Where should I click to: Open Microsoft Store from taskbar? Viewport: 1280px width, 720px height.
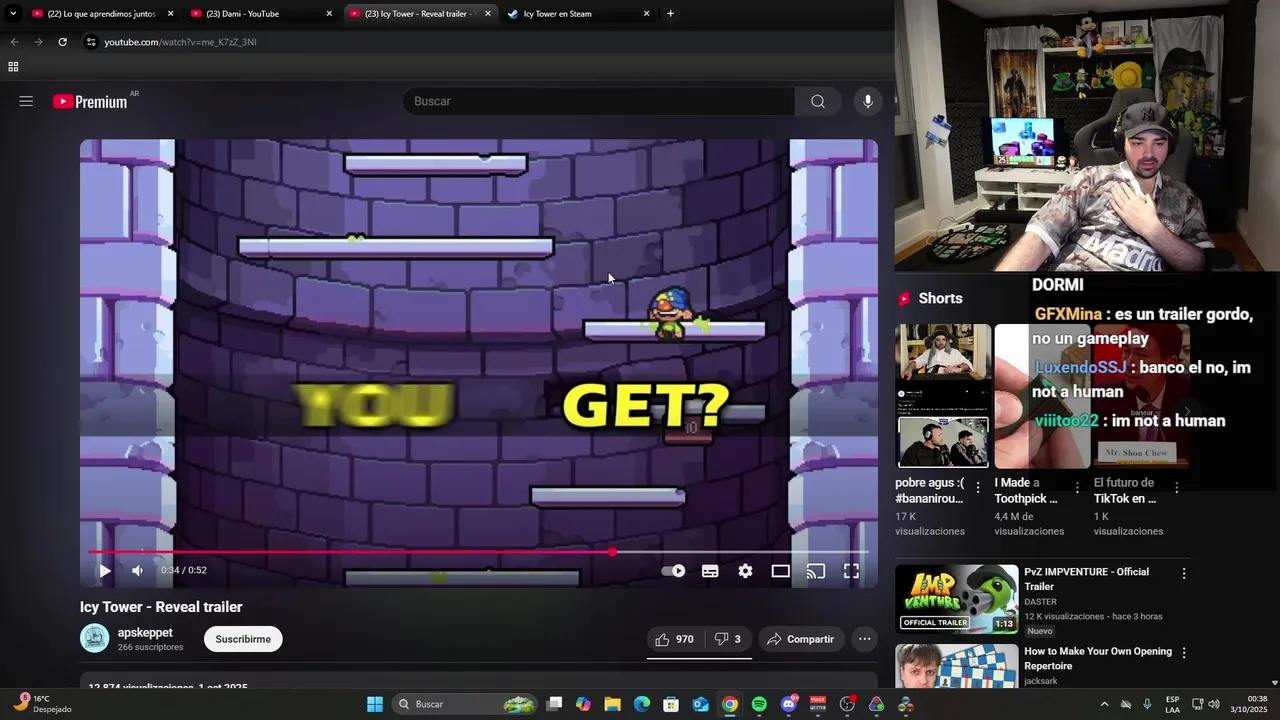671,704
